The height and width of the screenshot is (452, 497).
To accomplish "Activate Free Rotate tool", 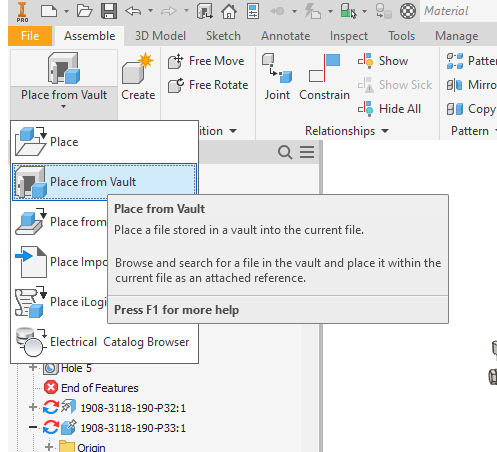I will 208,85.
